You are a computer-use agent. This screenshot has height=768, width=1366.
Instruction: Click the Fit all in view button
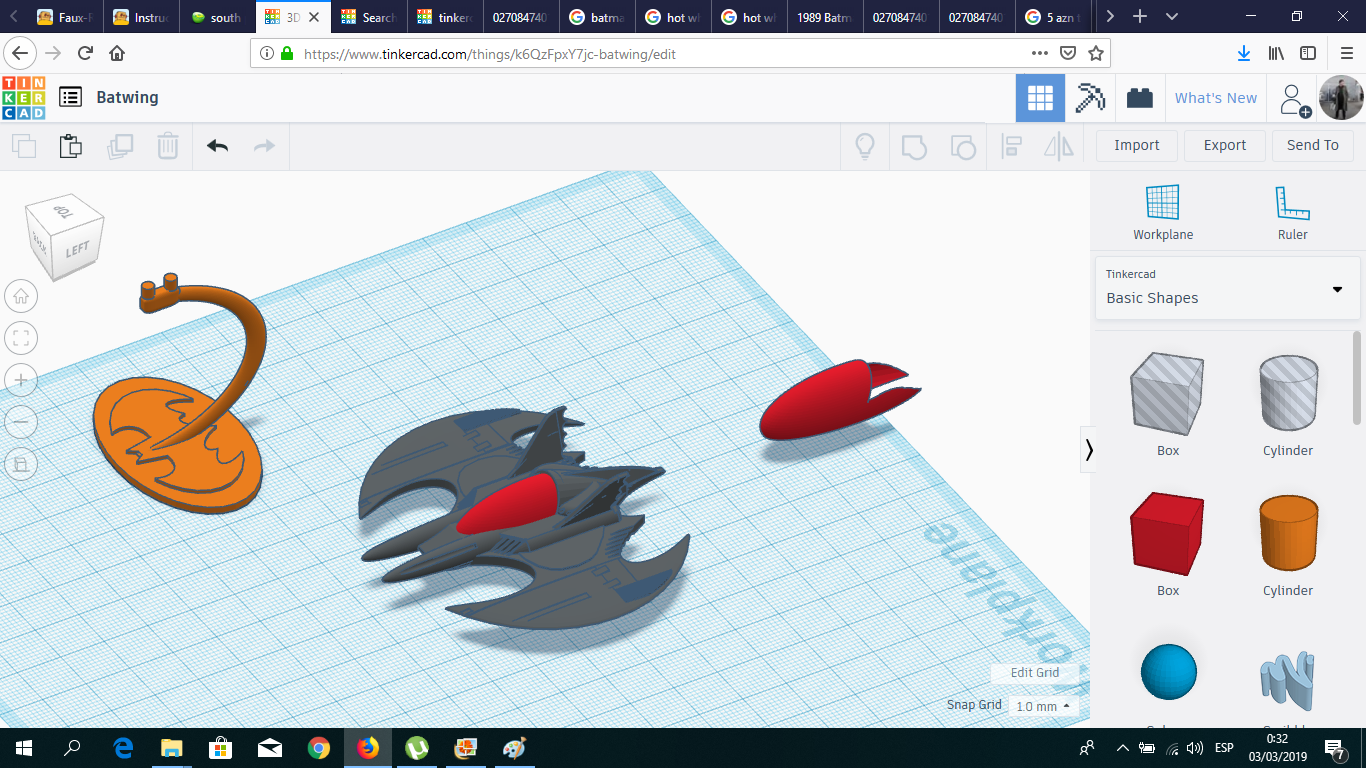tap(21, 338)
